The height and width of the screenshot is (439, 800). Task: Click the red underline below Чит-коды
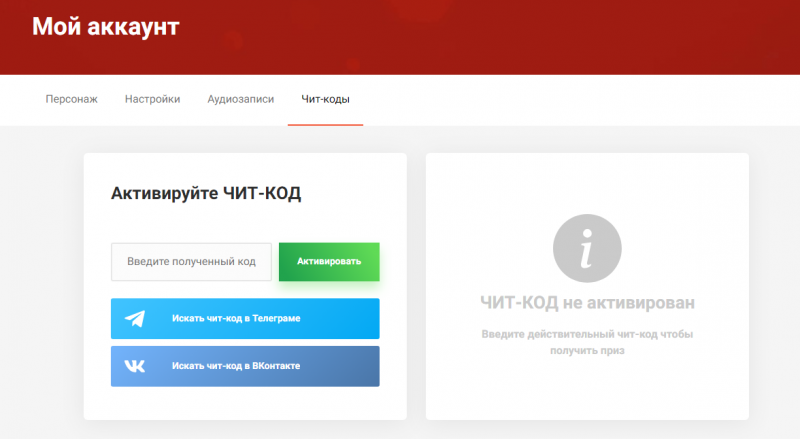325,125
